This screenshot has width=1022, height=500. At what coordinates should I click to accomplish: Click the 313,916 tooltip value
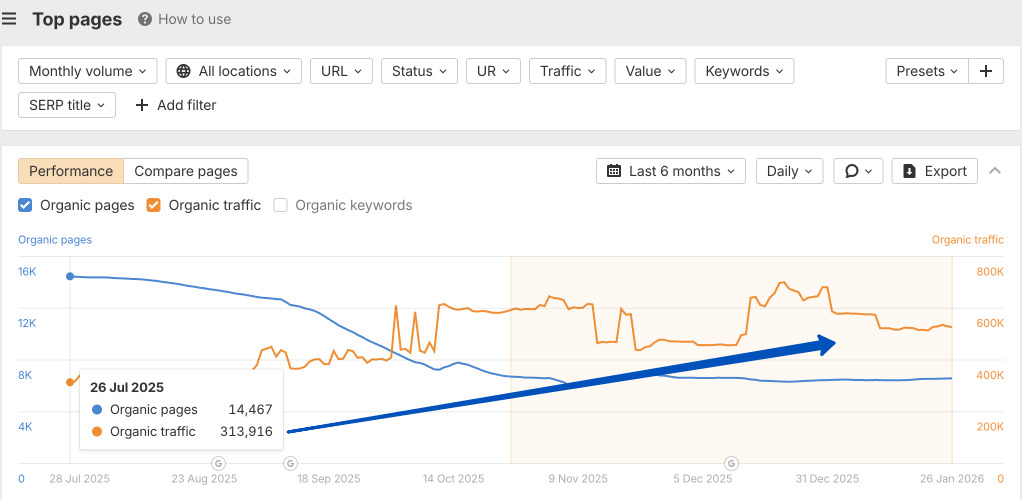[246, 431]
